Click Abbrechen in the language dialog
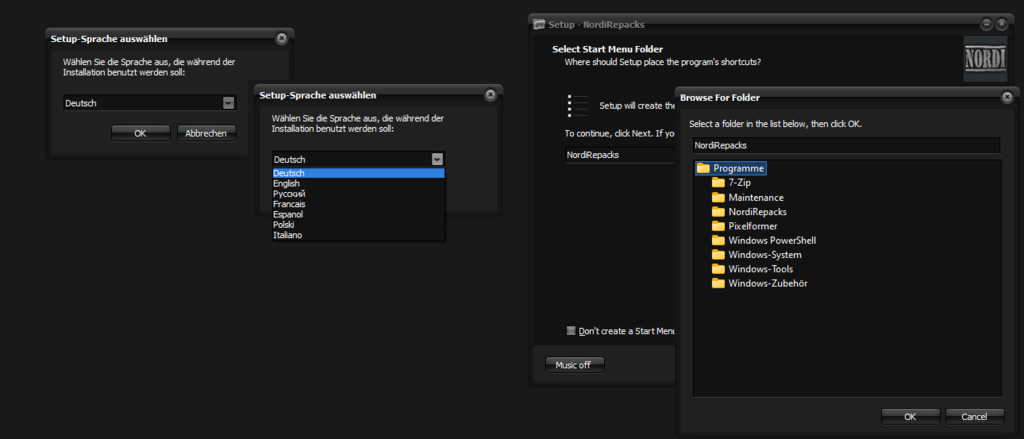The image size is (1024, 439). (x=206, y=133)
